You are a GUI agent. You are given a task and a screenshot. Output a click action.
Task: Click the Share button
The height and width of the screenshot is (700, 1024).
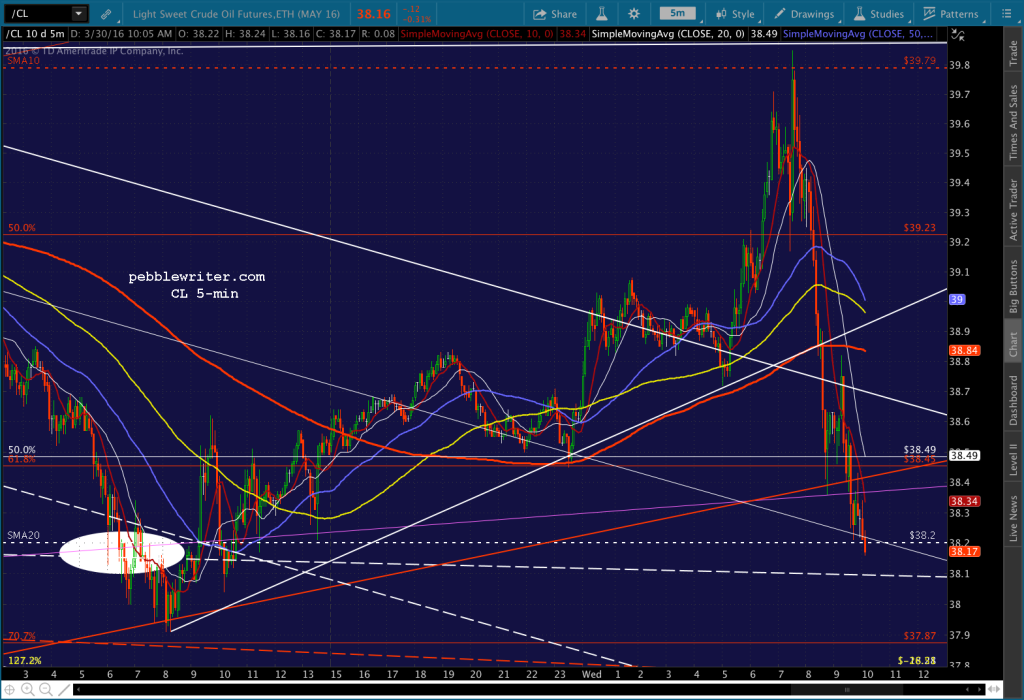tap(555, 14)
